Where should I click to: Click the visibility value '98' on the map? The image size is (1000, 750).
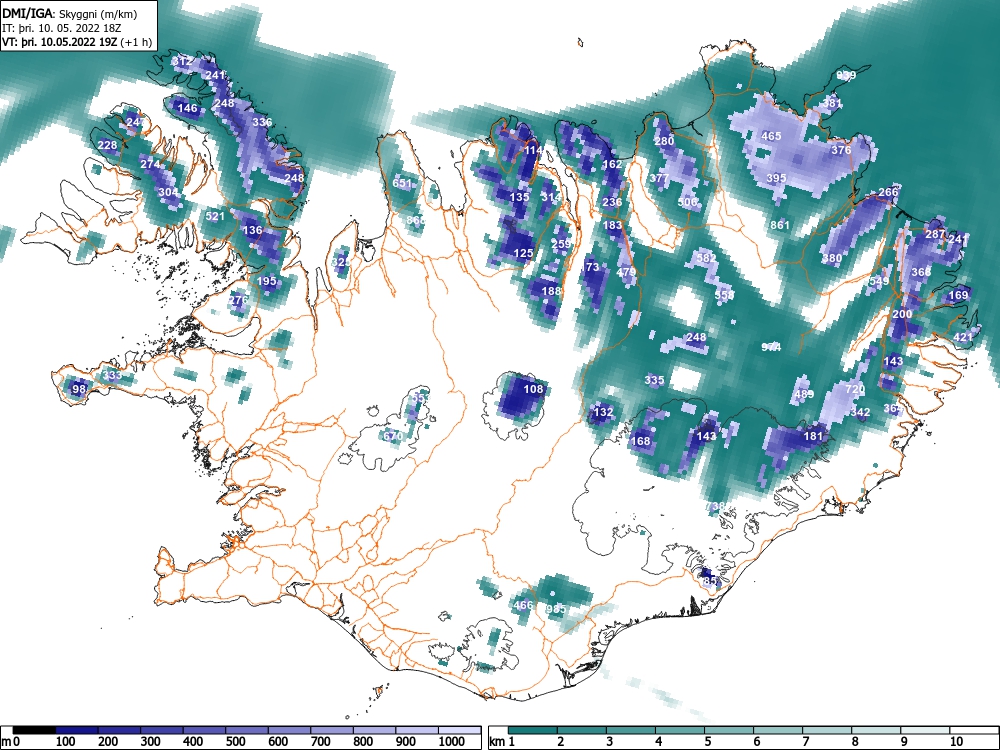click(x=79, y=388)
